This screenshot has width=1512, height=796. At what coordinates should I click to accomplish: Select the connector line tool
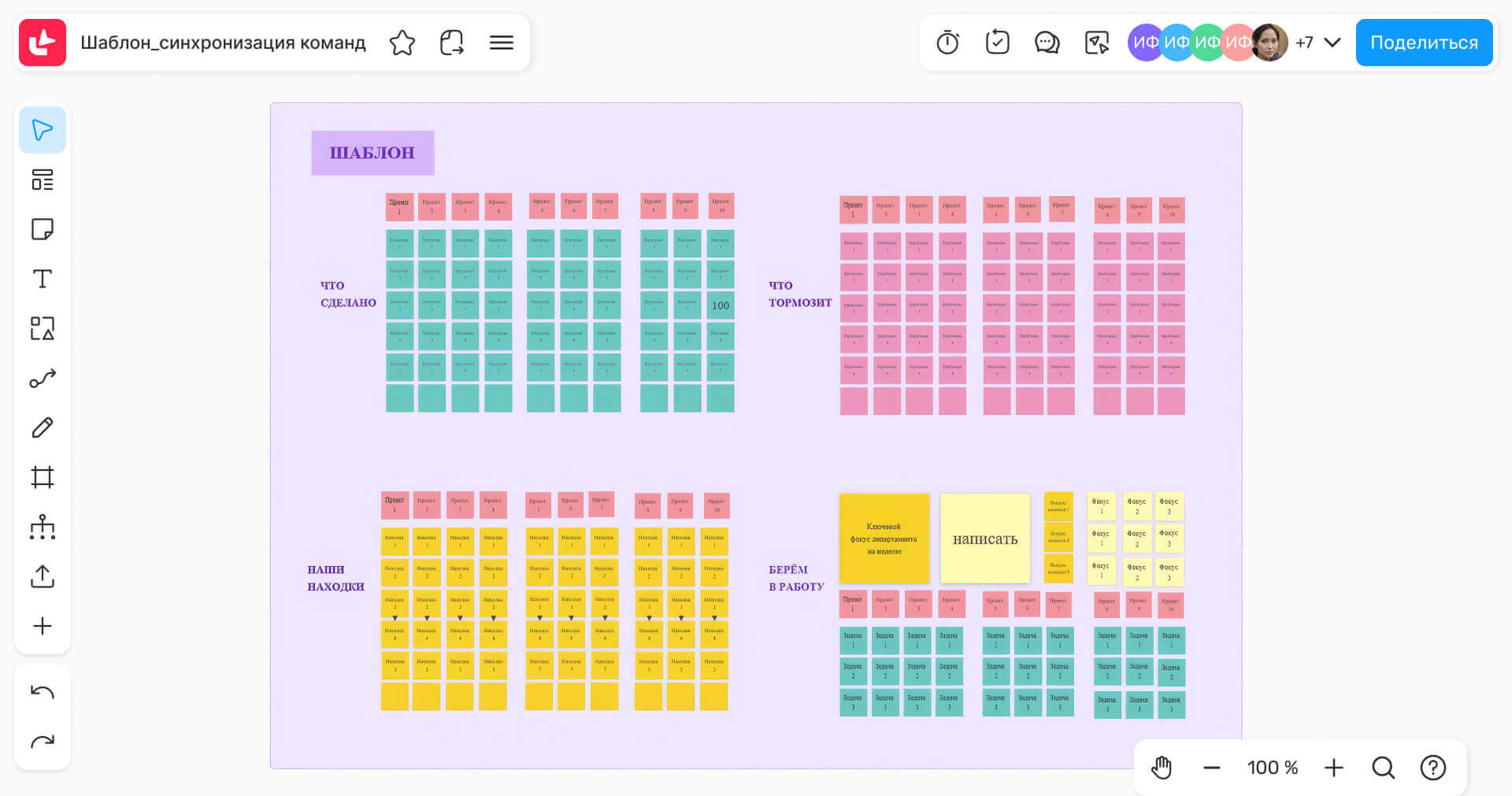[43, 379]
